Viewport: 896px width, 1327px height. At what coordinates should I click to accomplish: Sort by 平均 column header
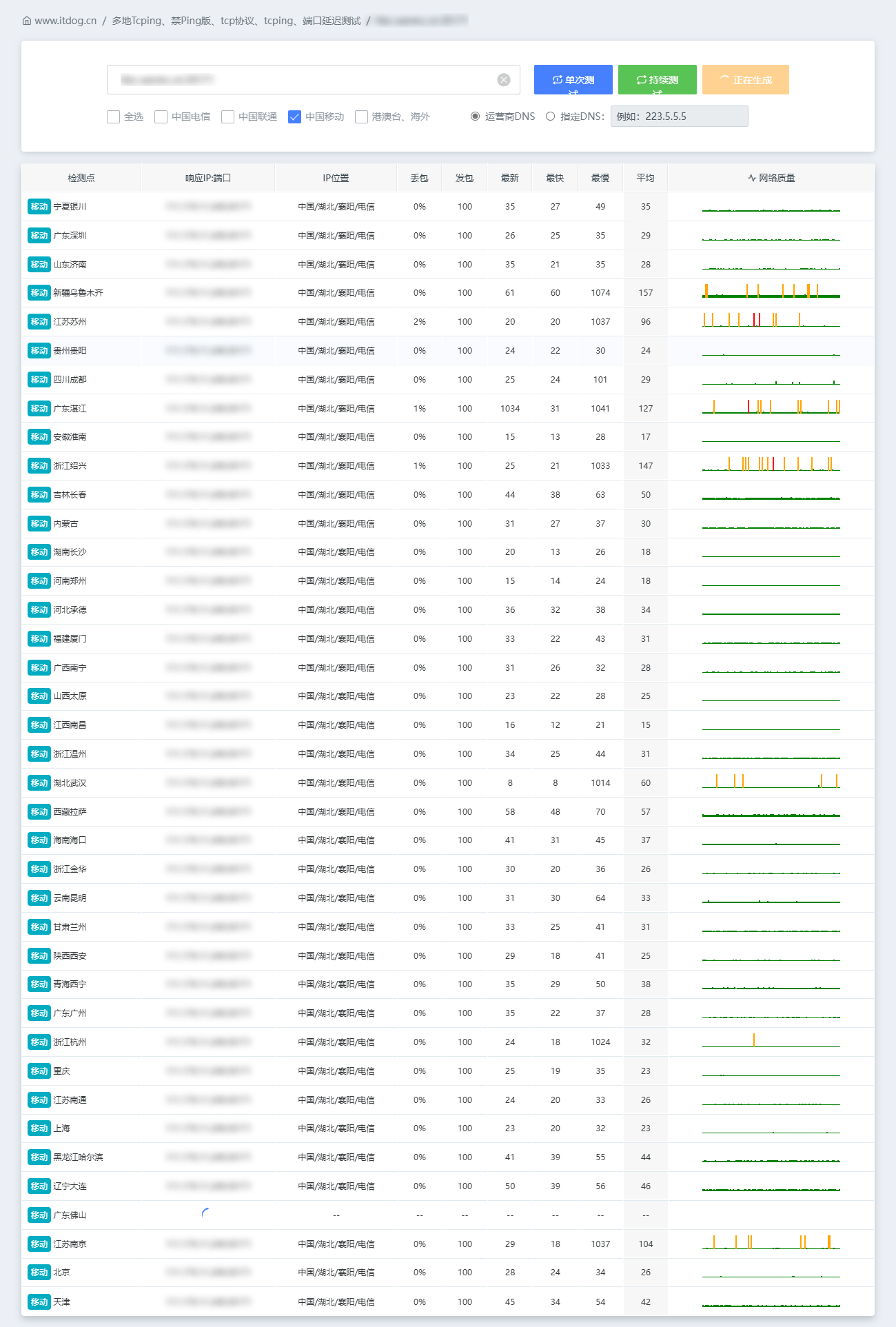(646, 178)
